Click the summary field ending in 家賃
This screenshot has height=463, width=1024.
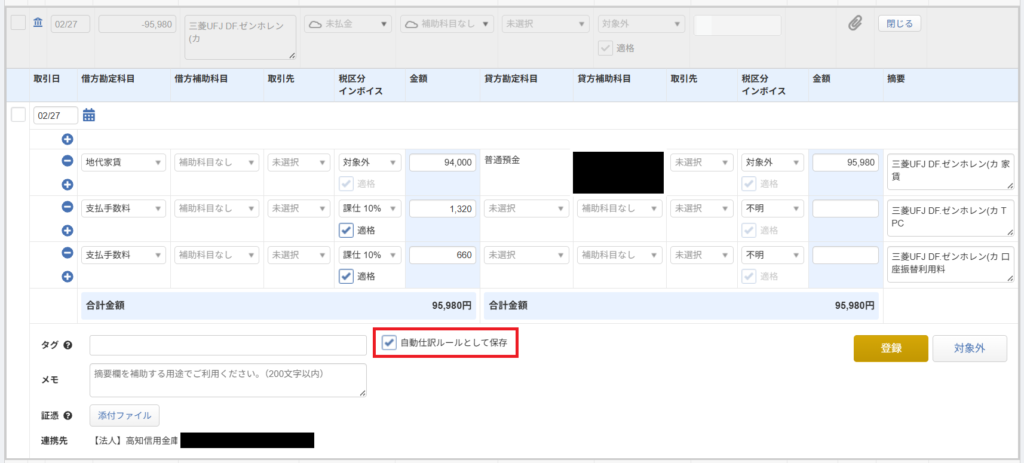click(950, 172)
